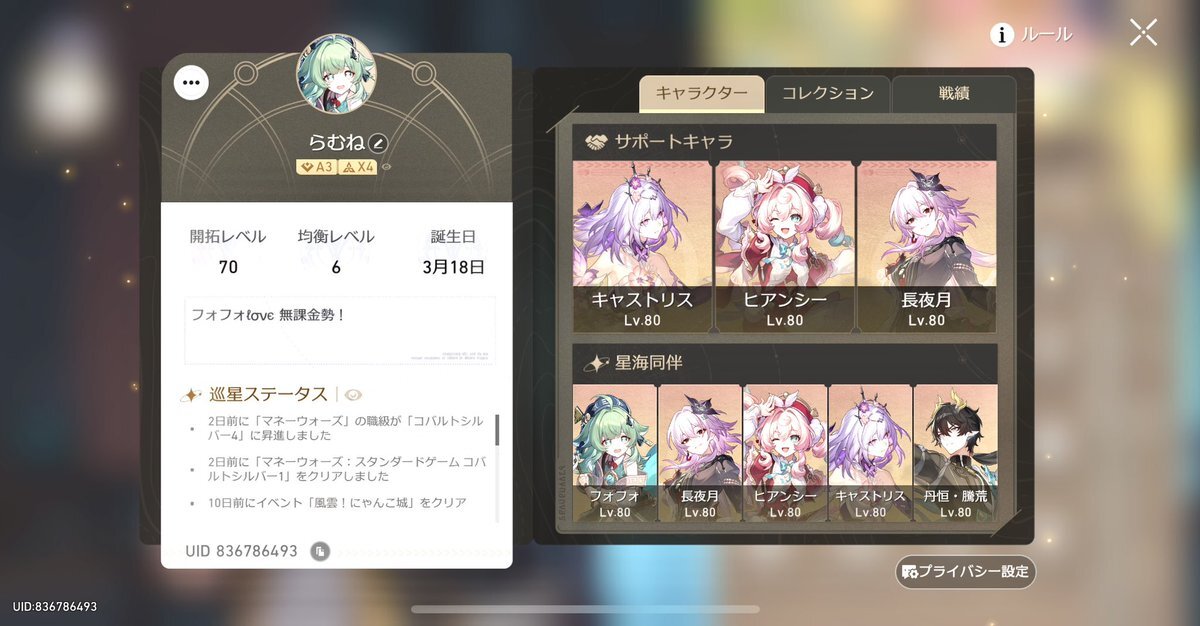Switch to the コレクション tab

[x=828, y=93]
